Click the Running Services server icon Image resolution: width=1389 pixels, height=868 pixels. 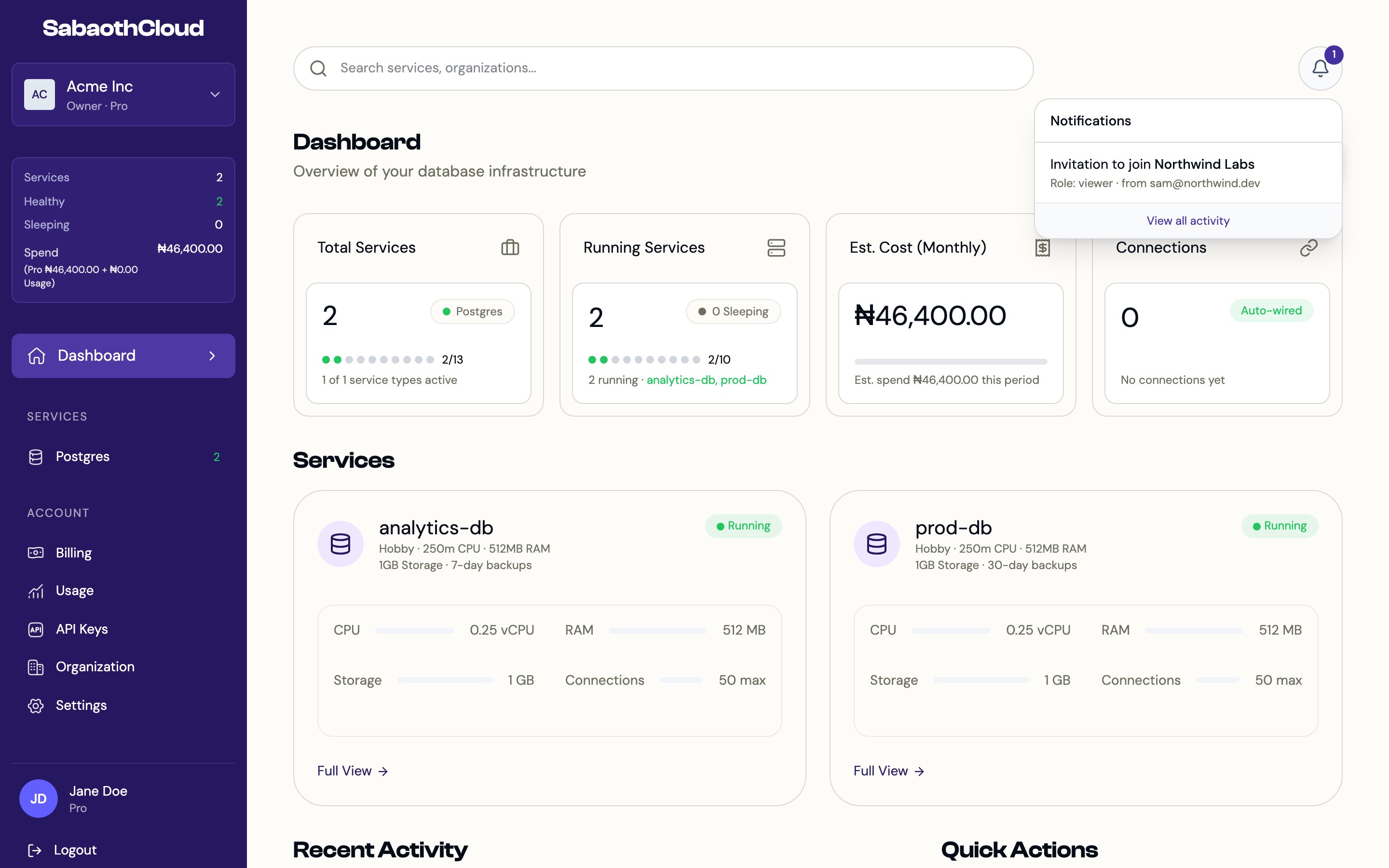pyautogui.click(x=776, y=247)
